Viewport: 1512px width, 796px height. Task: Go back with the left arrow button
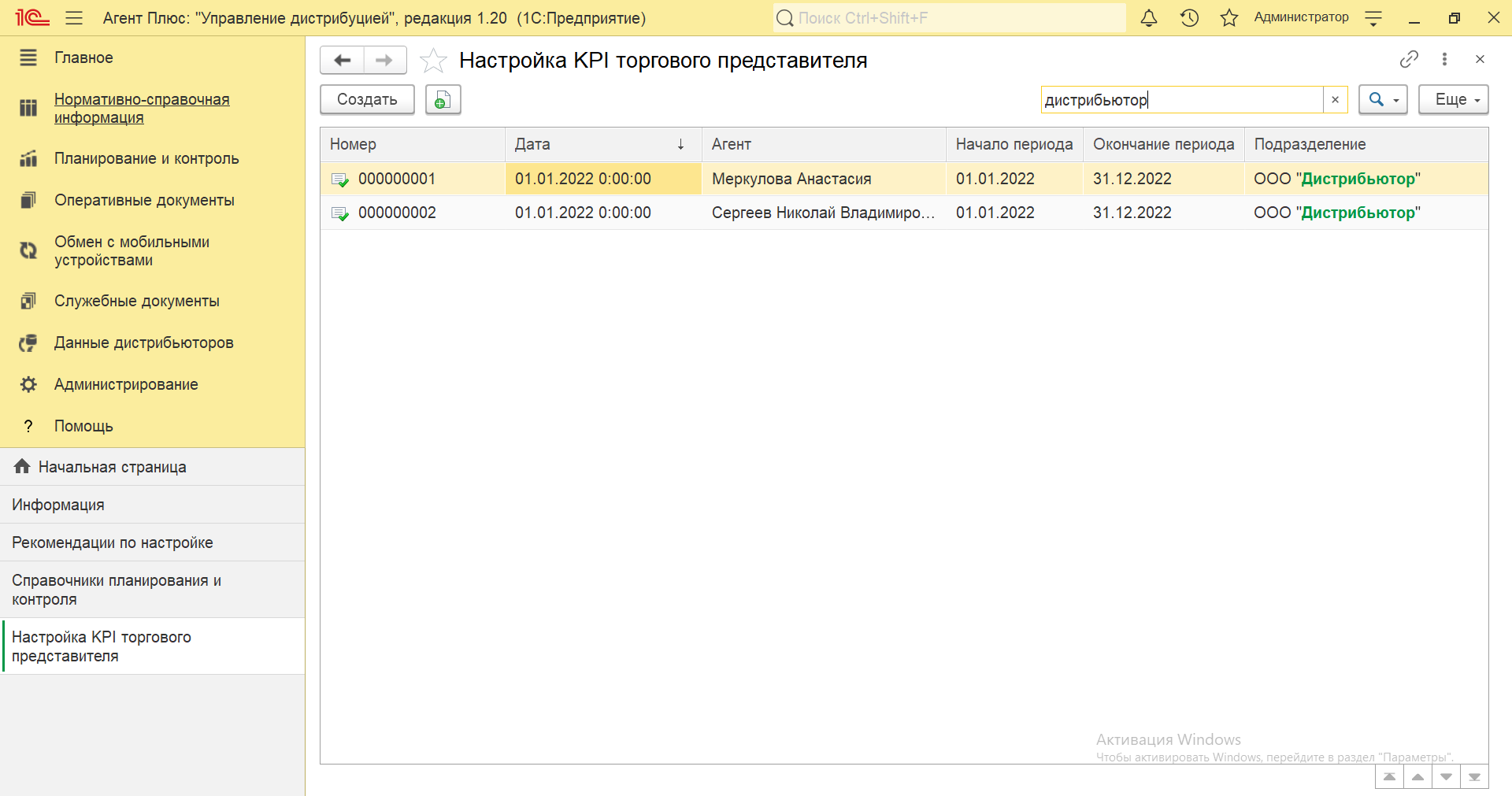coord(343,60)
